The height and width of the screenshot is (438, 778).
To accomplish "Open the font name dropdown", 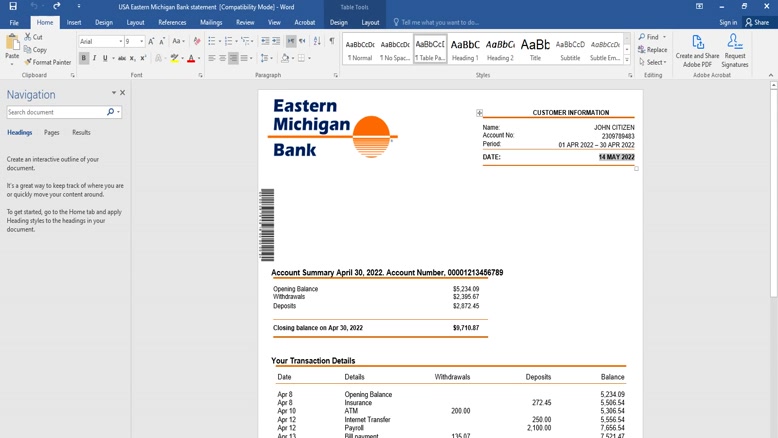I will (x=121, y=41).
